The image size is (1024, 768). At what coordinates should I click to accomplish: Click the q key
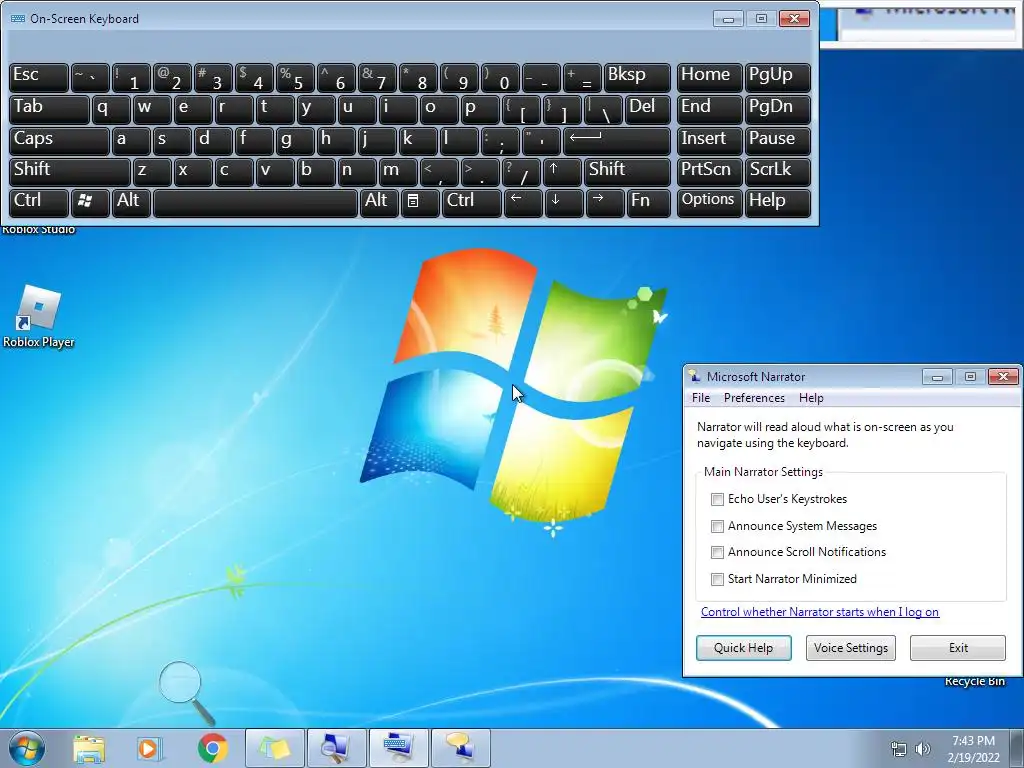tap(110, 109)
